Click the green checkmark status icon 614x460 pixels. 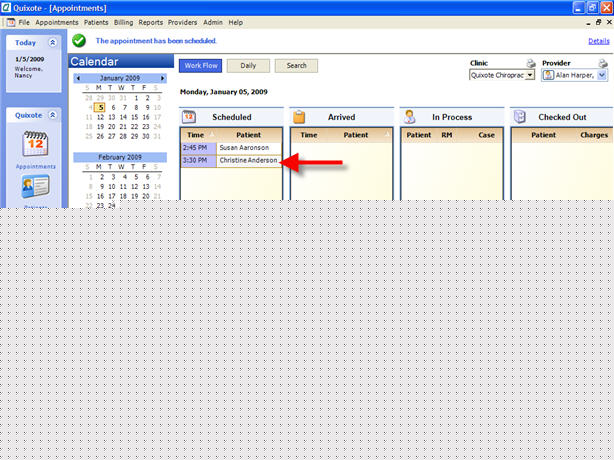(79, 40)
